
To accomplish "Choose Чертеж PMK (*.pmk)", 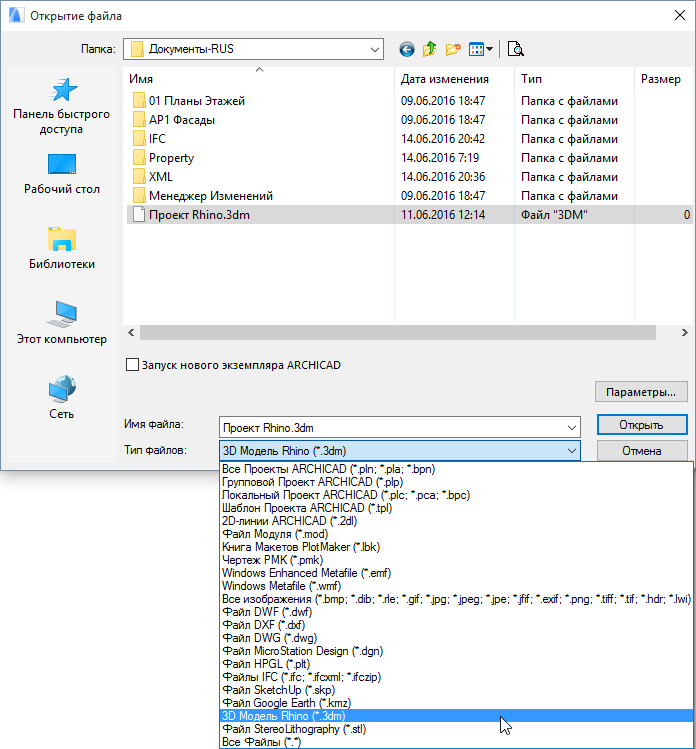I will (x=456, y=560).
